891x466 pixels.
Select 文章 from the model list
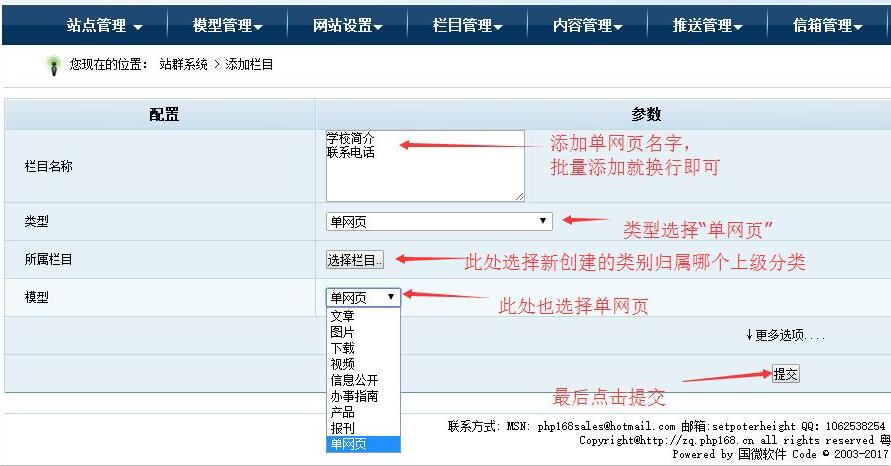363,315
